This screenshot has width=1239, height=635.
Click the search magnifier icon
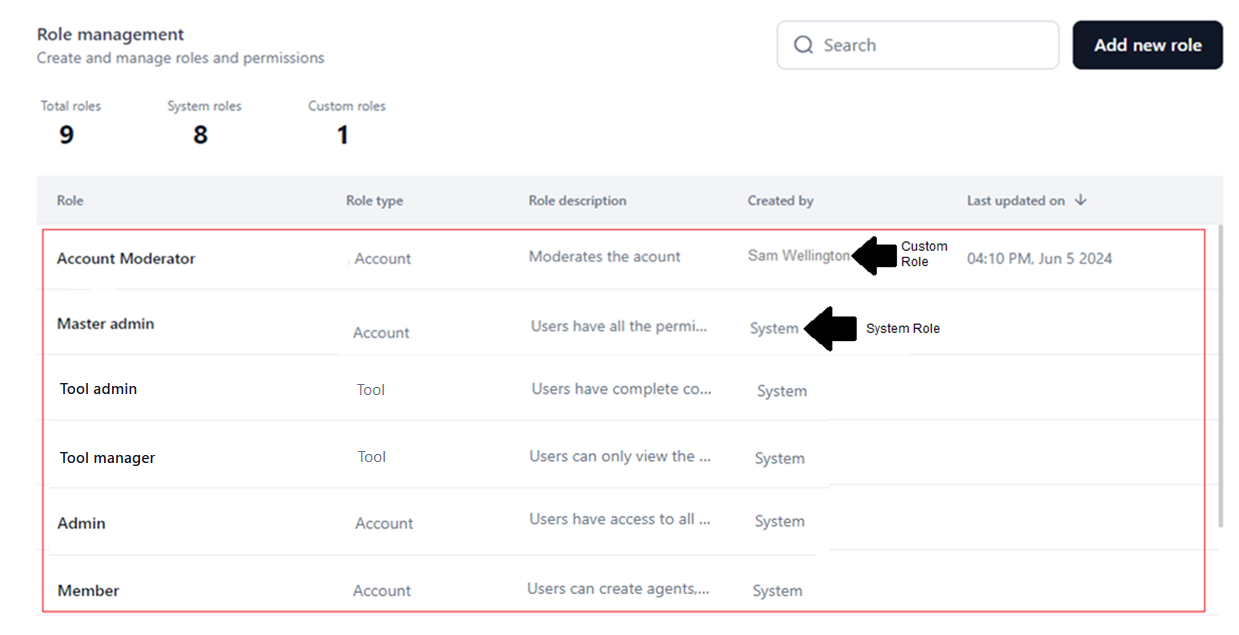point(803,45)
